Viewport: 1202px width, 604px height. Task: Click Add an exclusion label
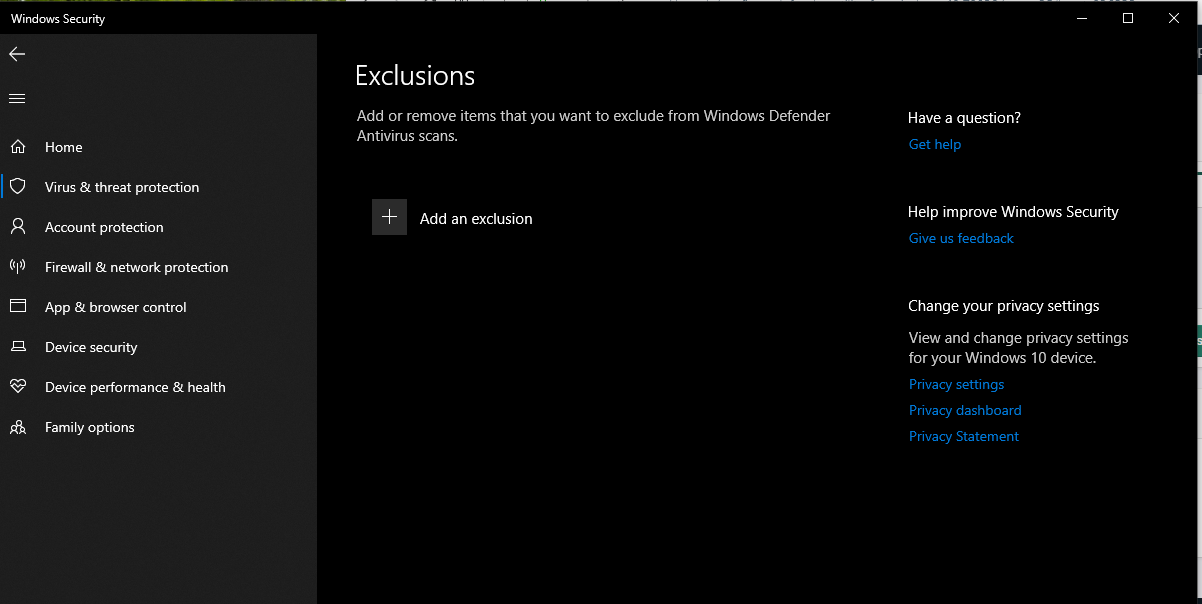(476, 219)
